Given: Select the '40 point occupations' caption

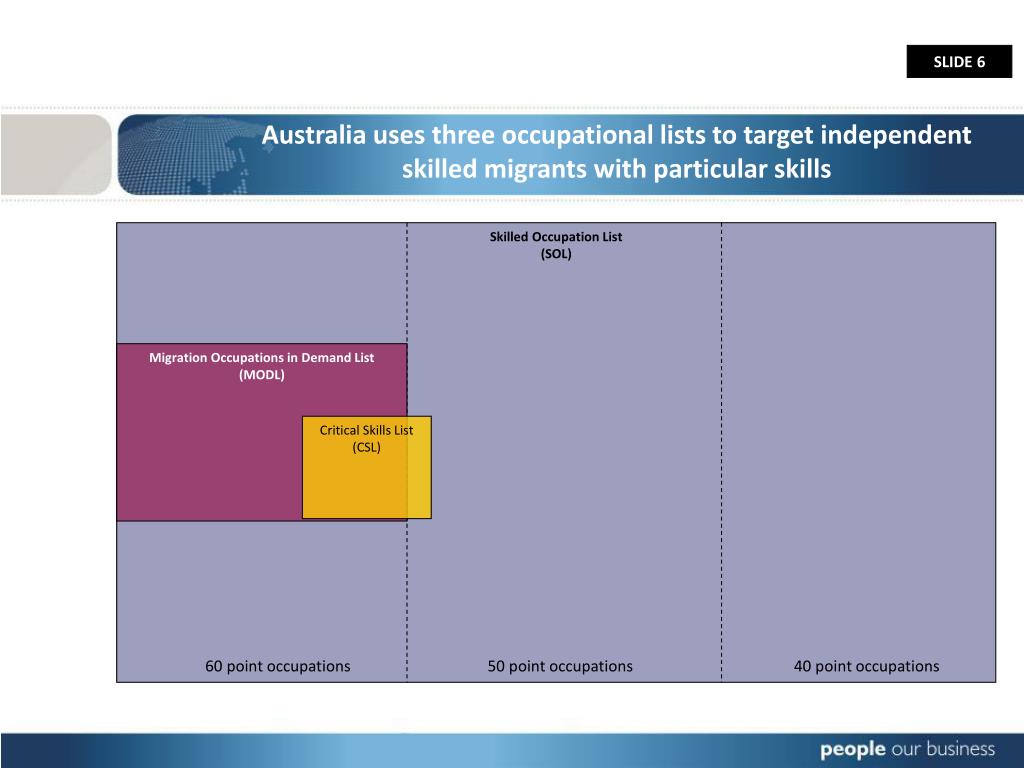Looking at the screenshot, I should [x=866, y=666].
